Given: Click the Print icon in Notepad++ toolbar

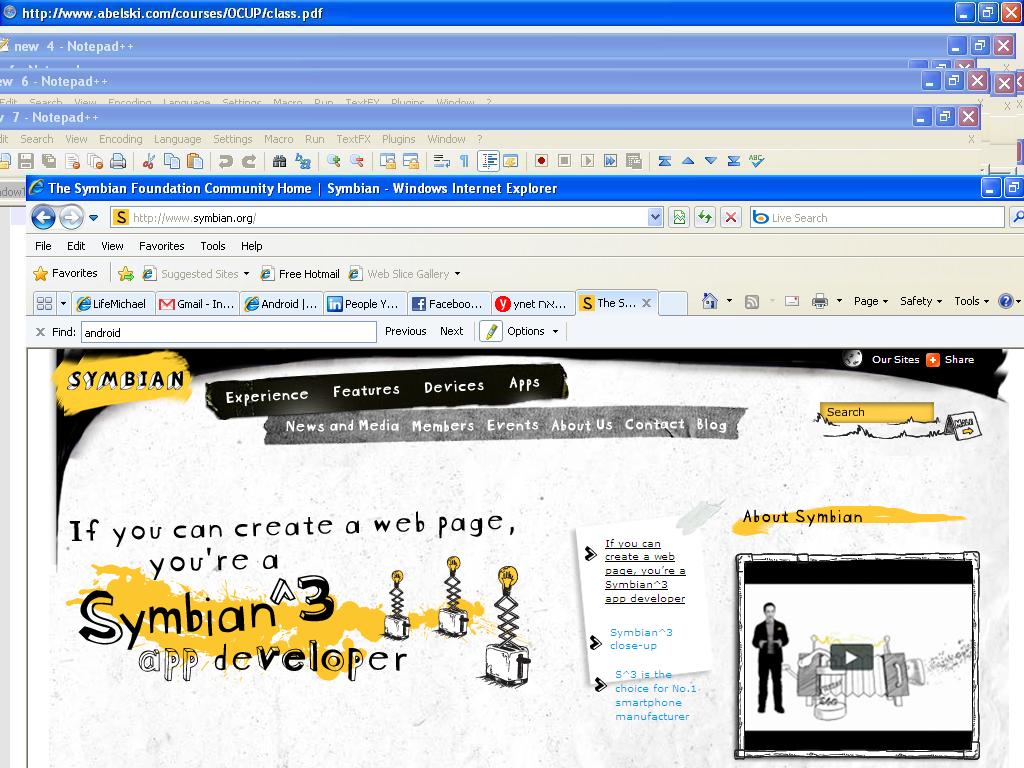Looking at the screenshot, I should 118,161.
